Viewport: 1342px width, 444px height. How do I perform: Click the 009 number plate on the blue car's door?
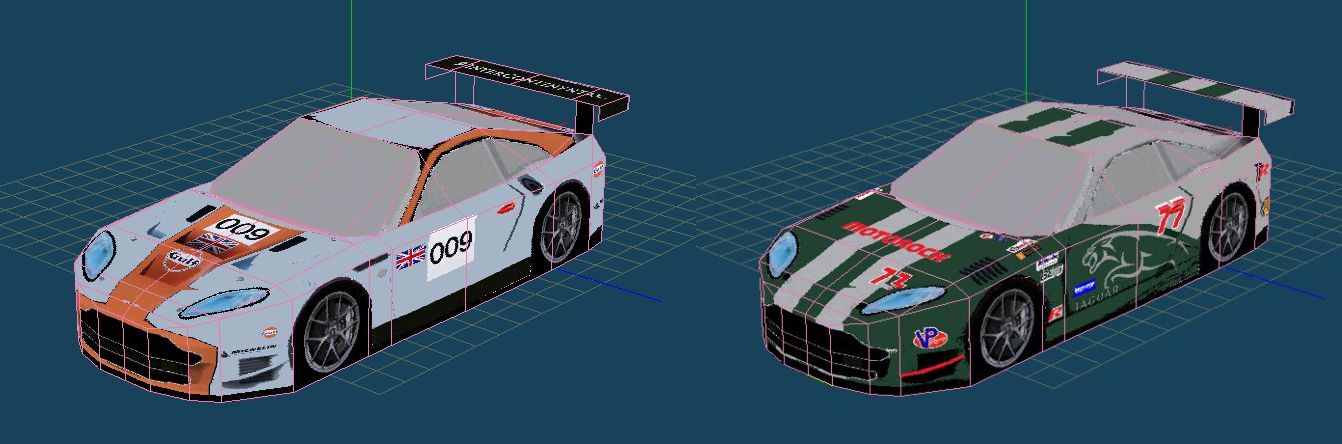(x=451, y=247)
